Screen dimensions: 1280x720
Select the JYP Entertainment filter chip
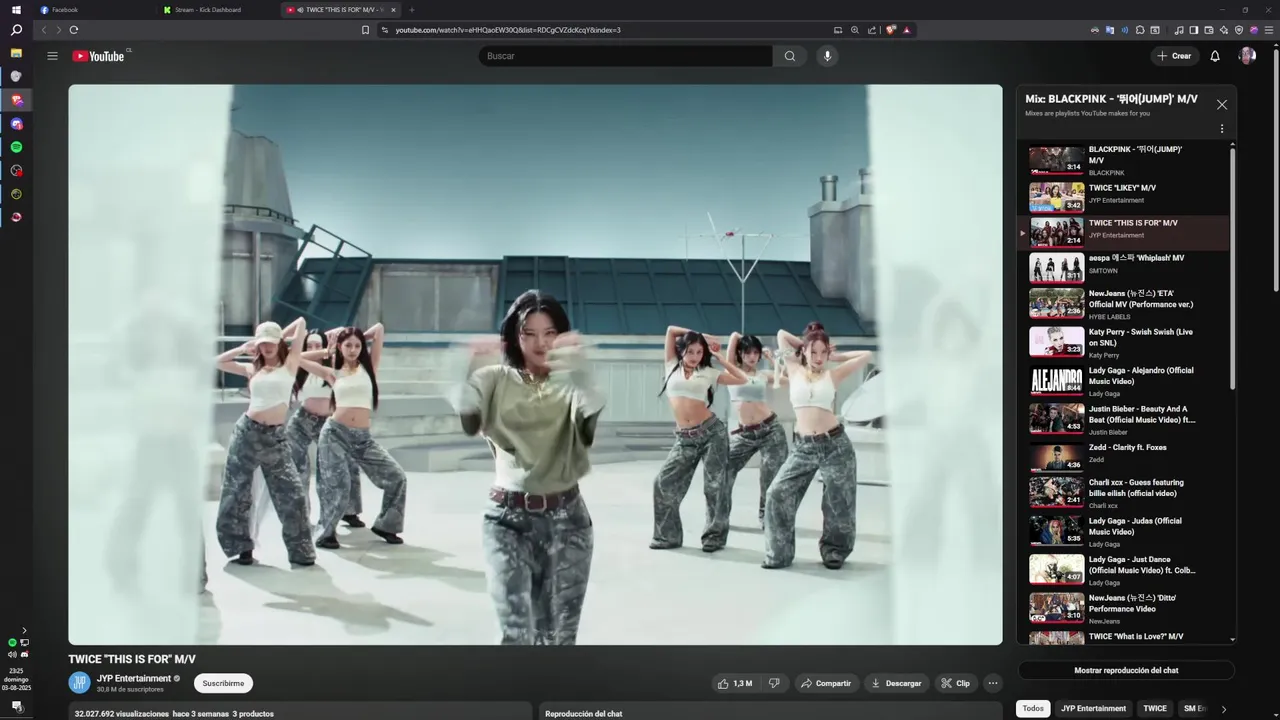click(x=1093, y=708)
